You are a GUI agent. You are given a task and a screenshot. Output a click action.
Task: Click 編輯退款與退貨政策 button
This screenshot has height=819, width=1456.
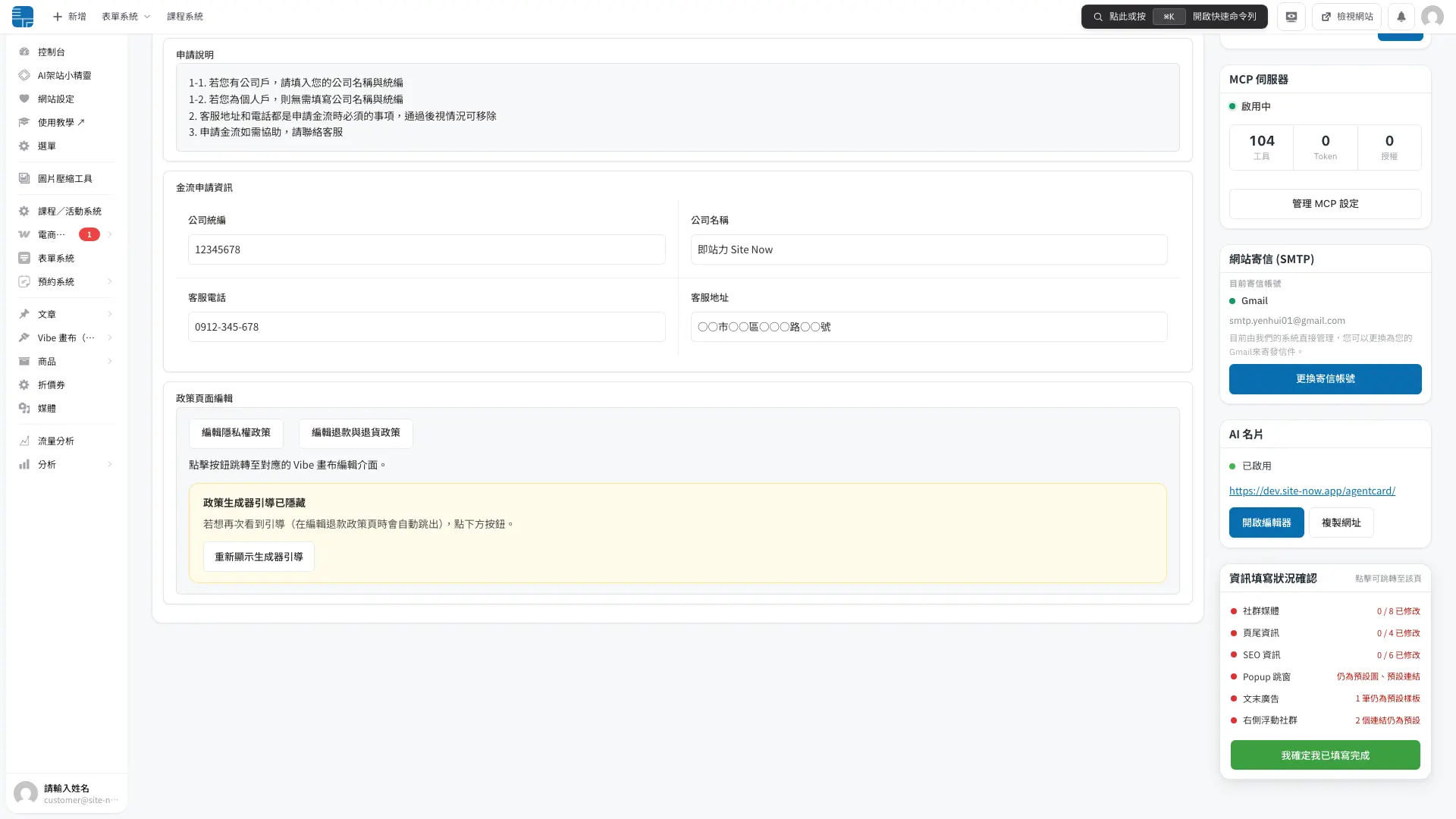pyautogui.click(x=356, y=433)
